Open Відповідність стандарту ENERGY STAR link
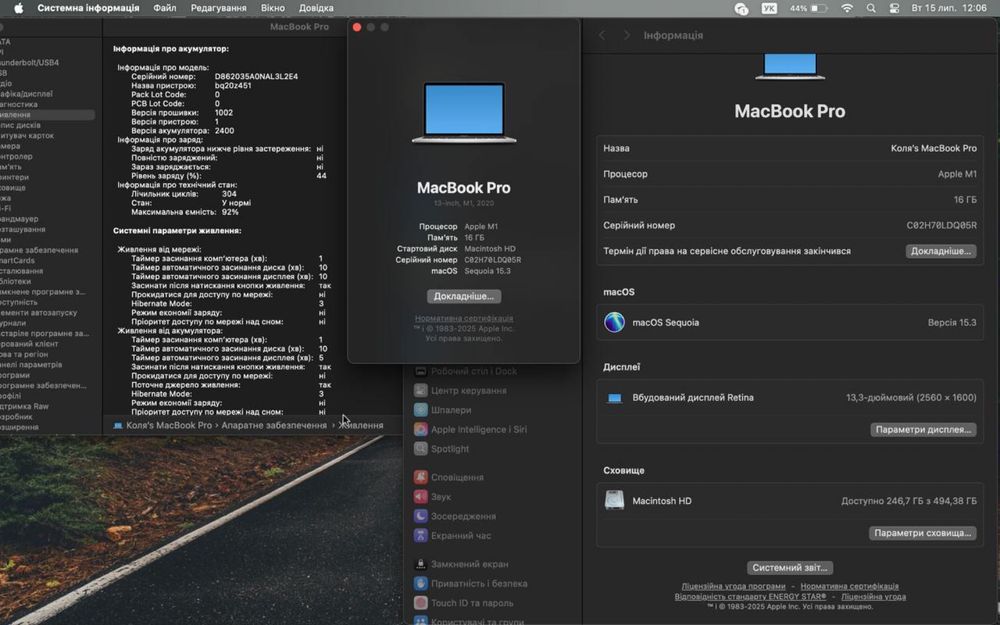1000x625 pixels. [750, 597]
